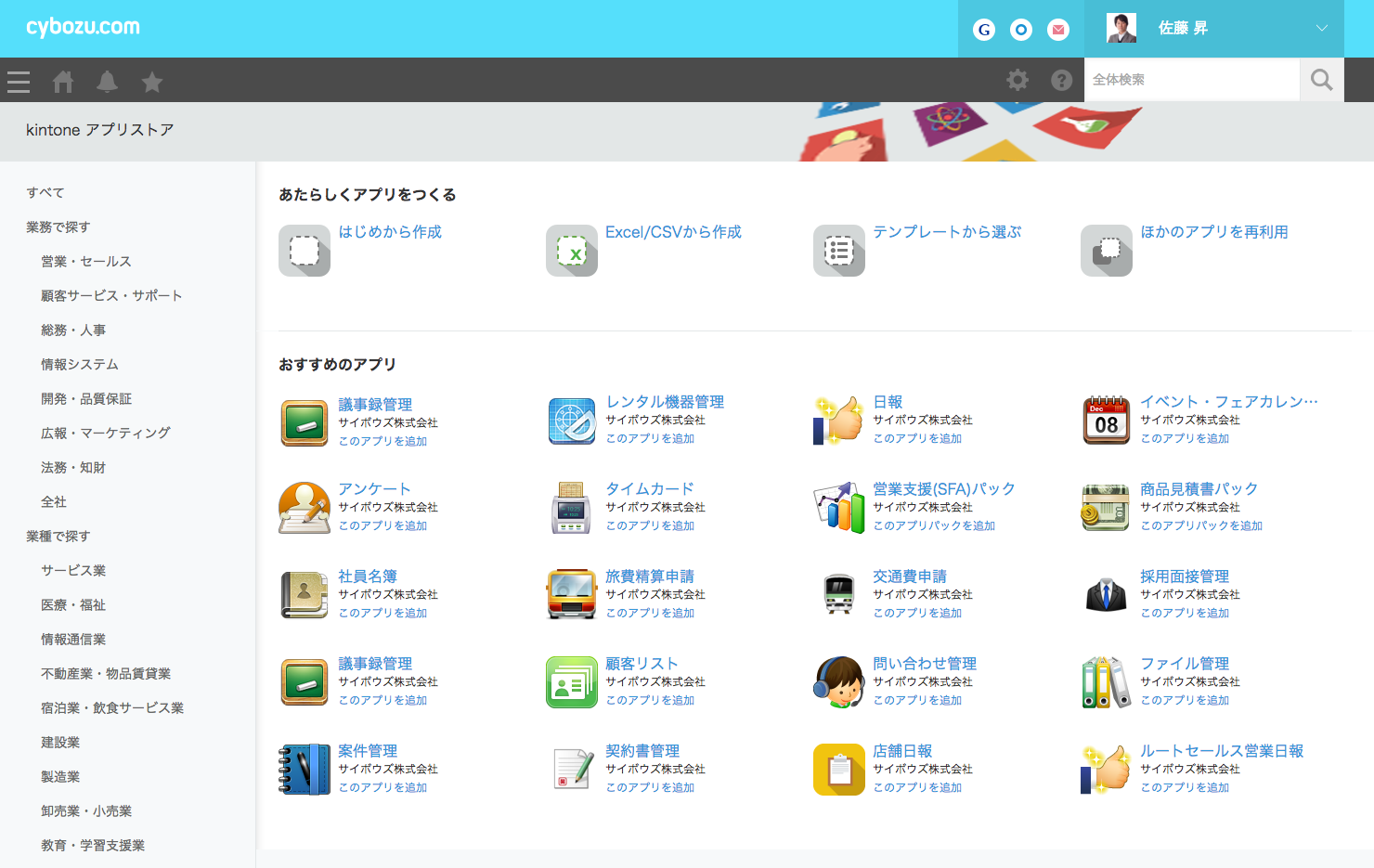Open the 問い合わせ管理 app link
This screenshot has width=1374, height=868.
click(x=925, y=663)
